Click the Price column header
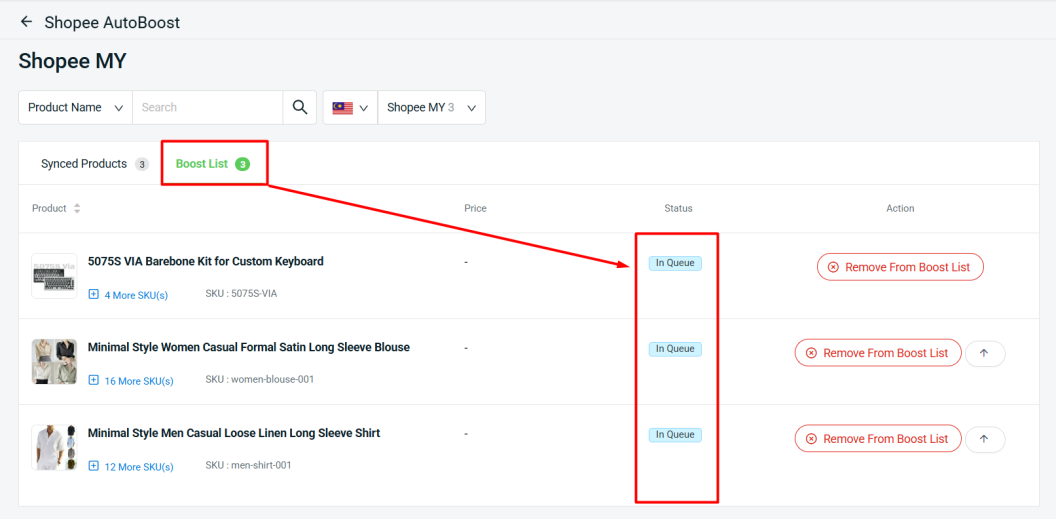The width and height of the screenshot is (1056, 519). point(475,209)
